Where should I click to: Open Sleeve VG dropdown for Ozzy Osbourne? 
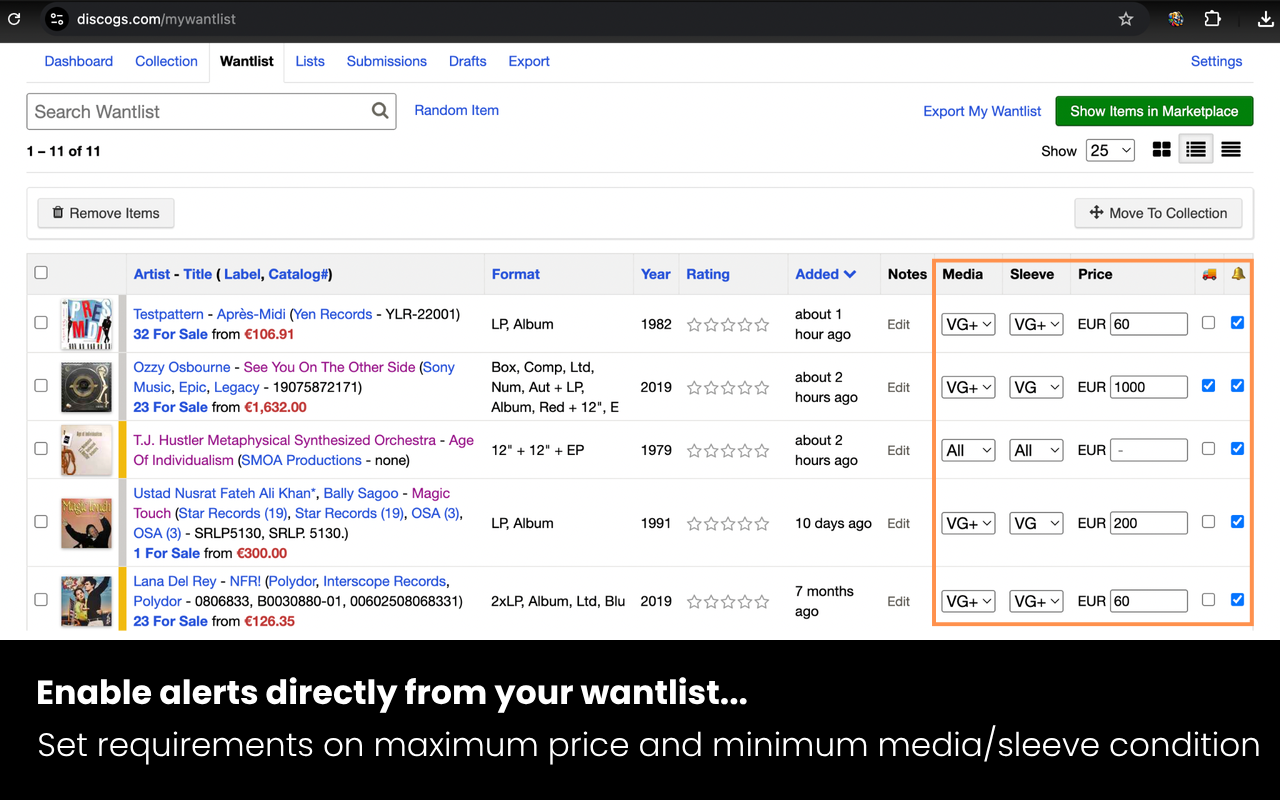pyautogui.click(x=1036, y=387)
